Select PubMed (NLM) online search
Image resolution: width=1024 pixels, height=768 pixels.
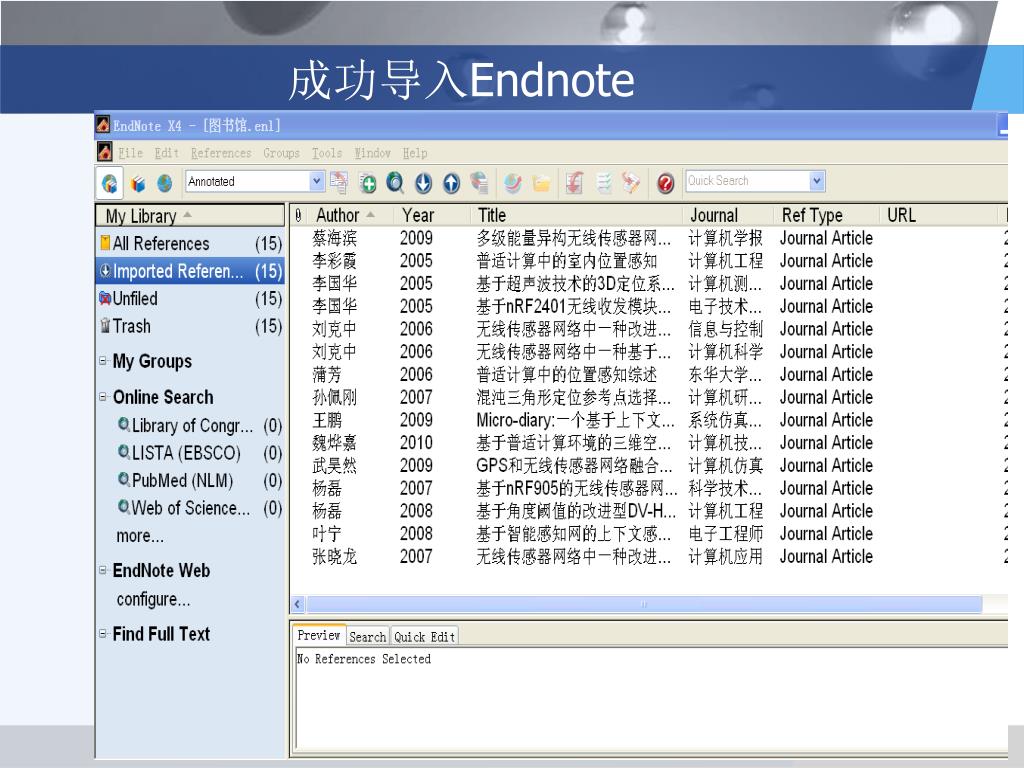(199, 481)
